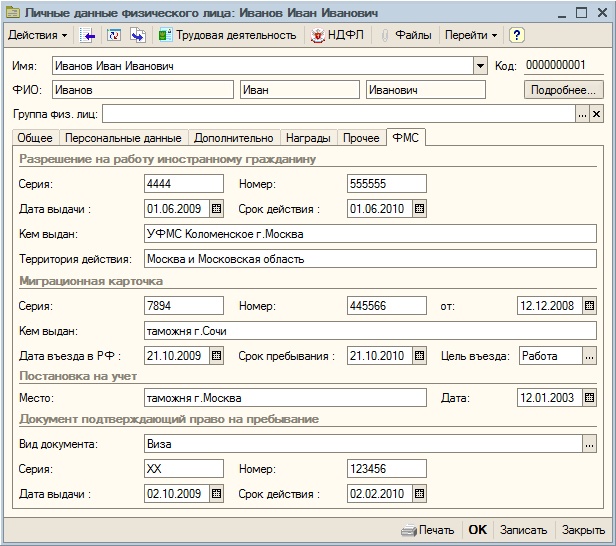Open the Вид документа selection ellipsis

point(589,444)
